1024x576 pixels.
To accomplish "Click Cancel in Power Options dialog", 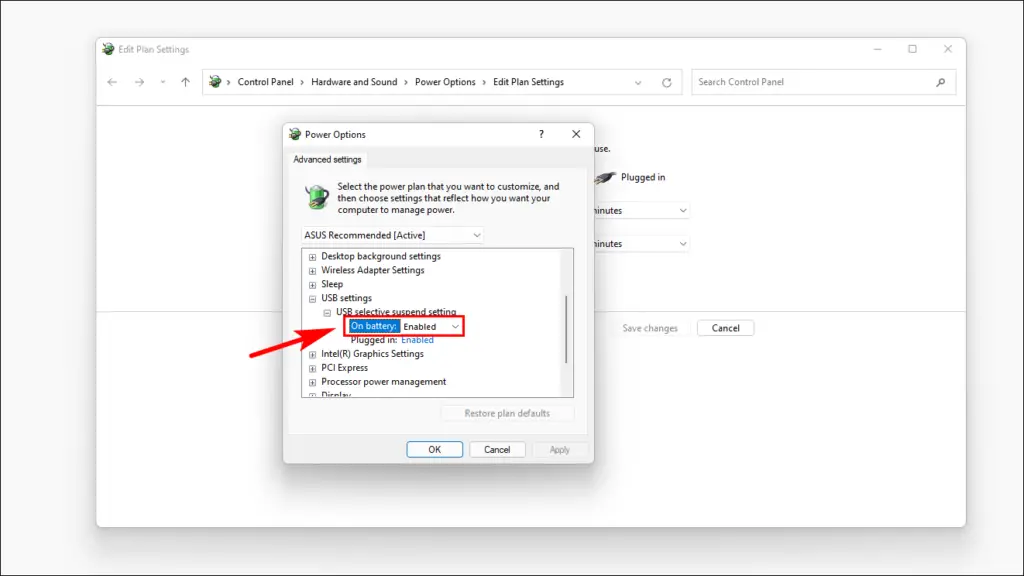I will coord(497,449).
